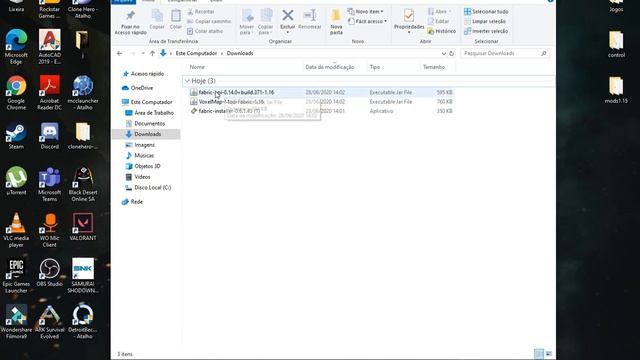
Task: Select the VALORANT desktop icon
Action: pos(83,227)
